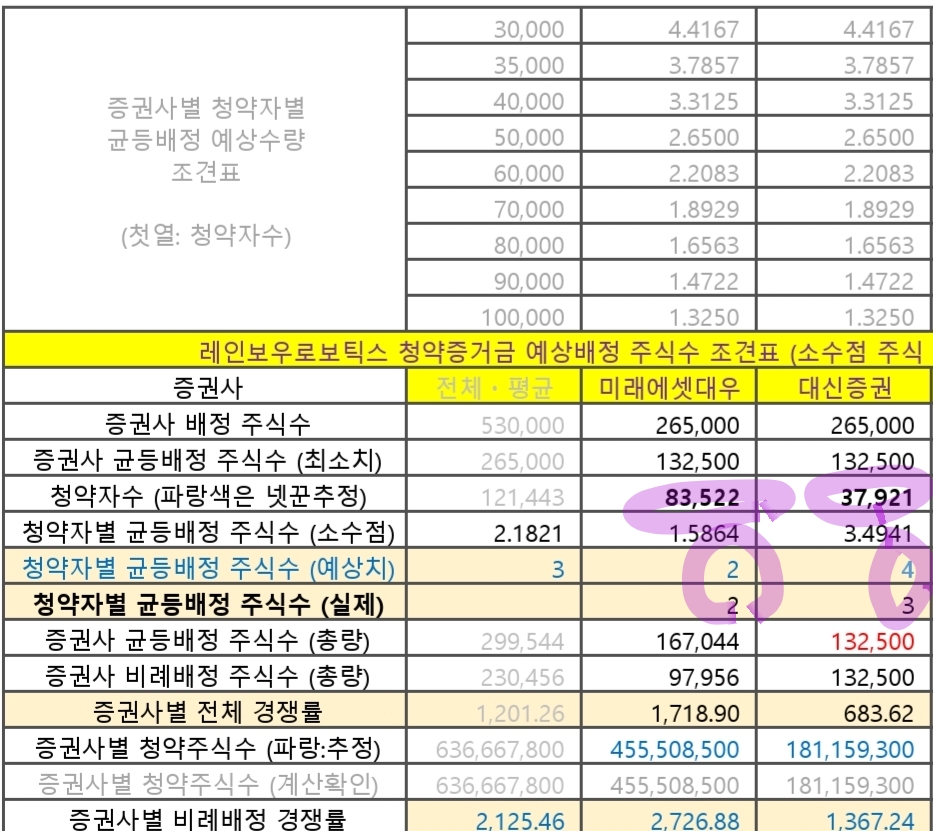
Task: Click the 80,000 subscriber count cell
Action: point(493,242)
